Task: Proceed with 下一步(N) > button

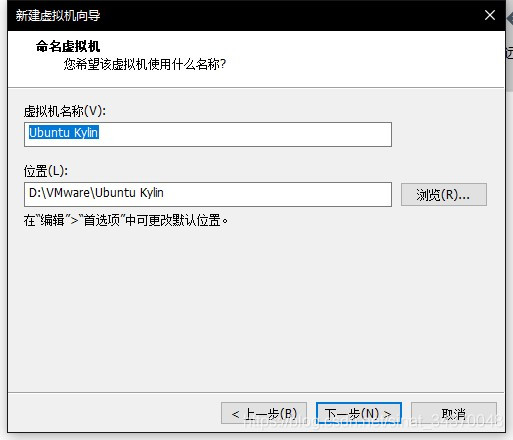Action: pos(359,414)
